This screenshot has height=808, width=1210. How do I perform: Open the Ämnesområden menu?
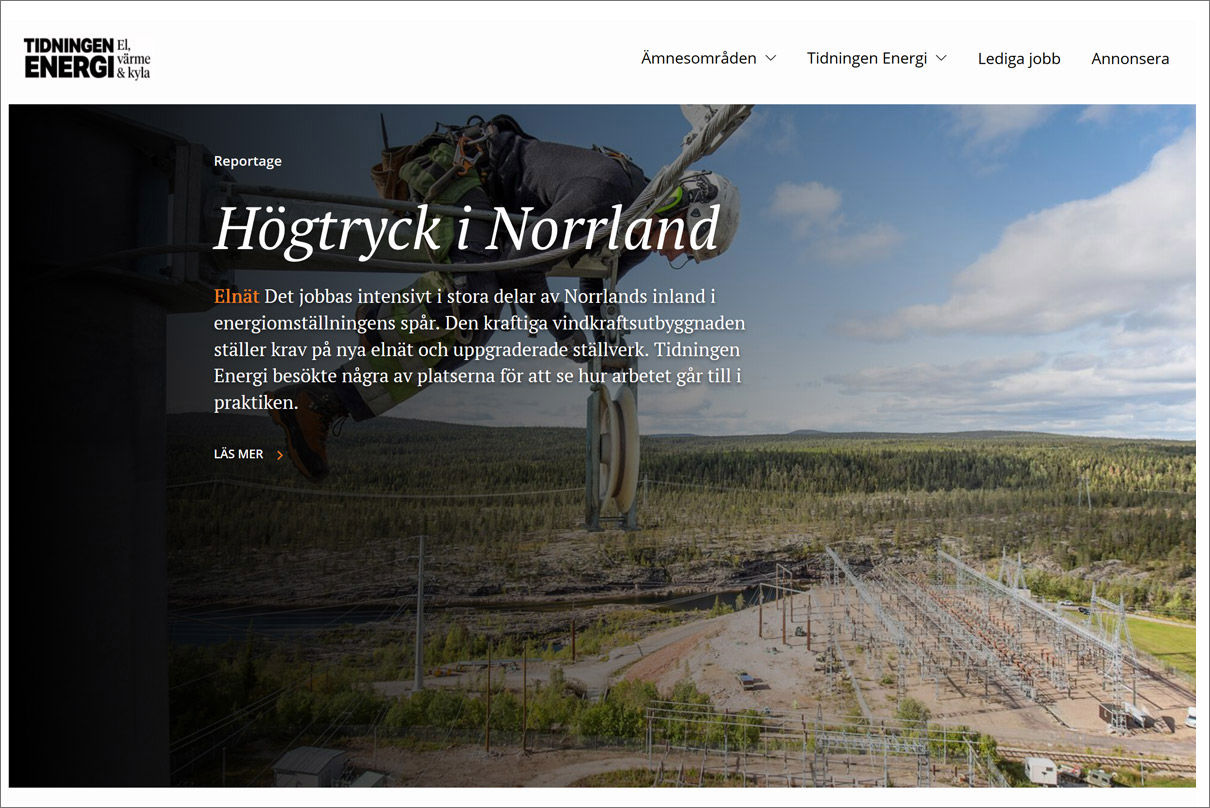click(699, 58)
